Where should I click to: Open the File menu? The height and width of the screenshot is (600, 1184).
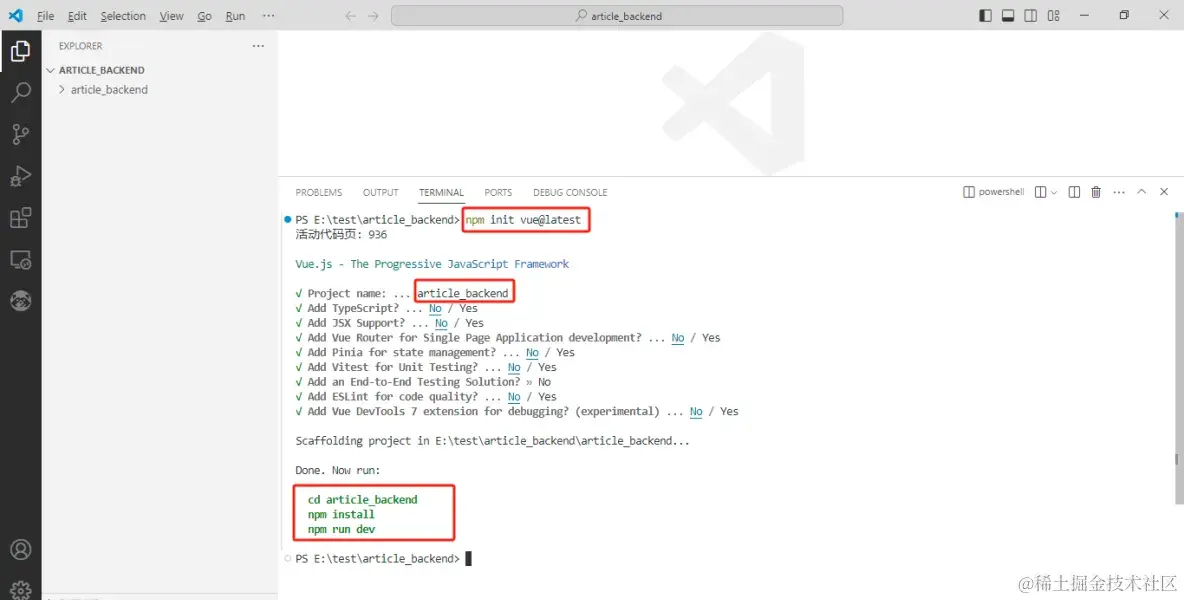pos(45,16)
